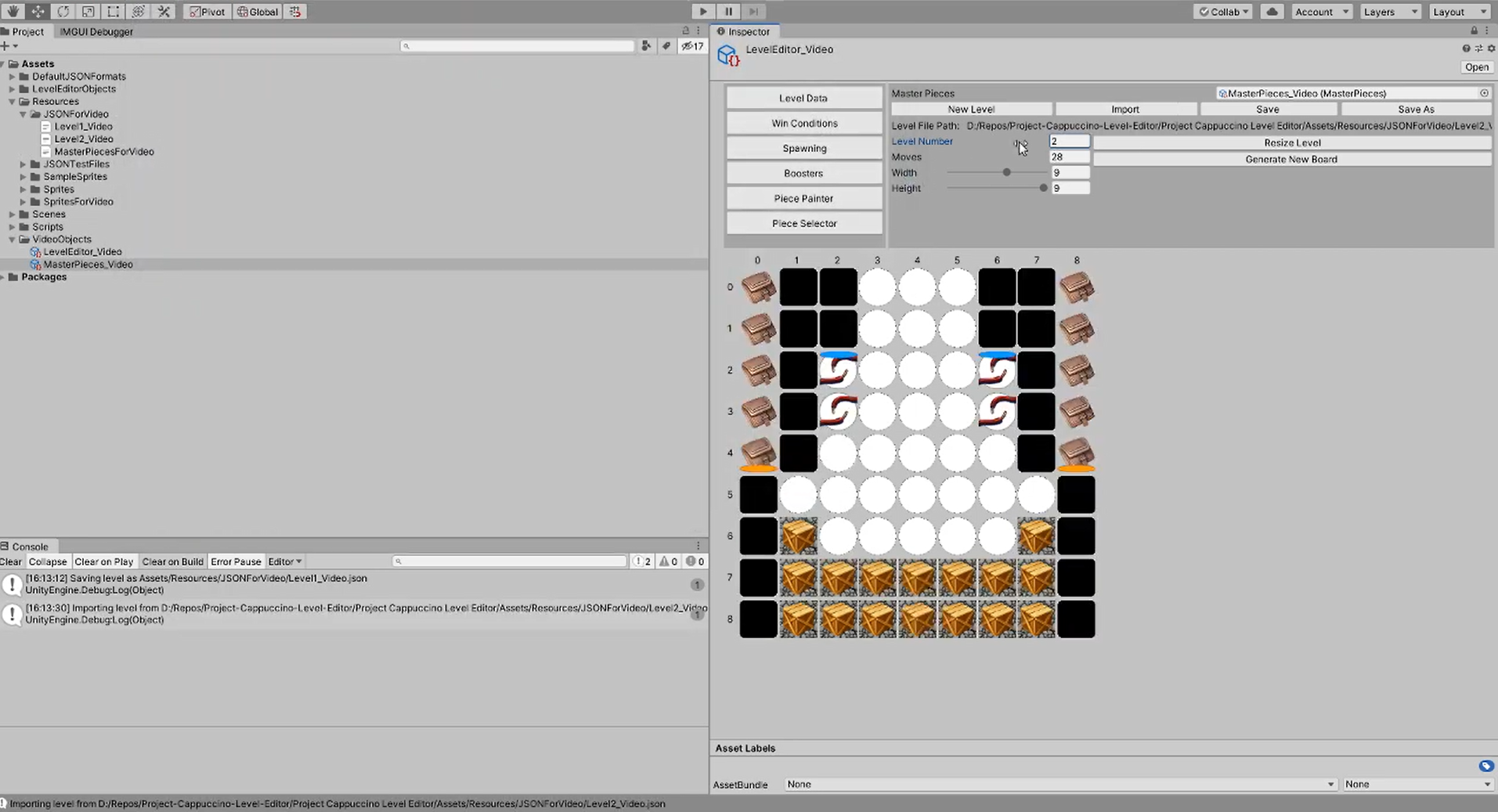Open the Layers dropdown
This screenshot has width=1498, height=812.
1390,12
